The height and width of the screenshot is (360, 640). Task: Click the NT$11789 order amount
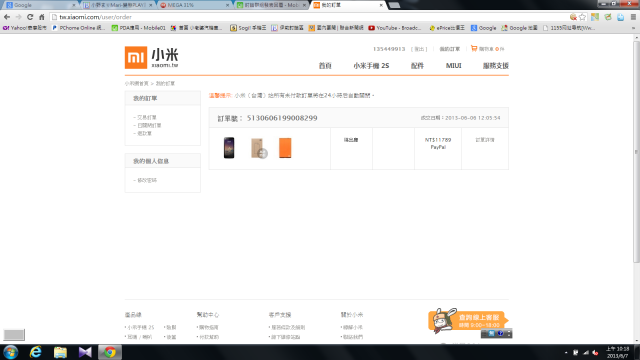pos(438,140)
